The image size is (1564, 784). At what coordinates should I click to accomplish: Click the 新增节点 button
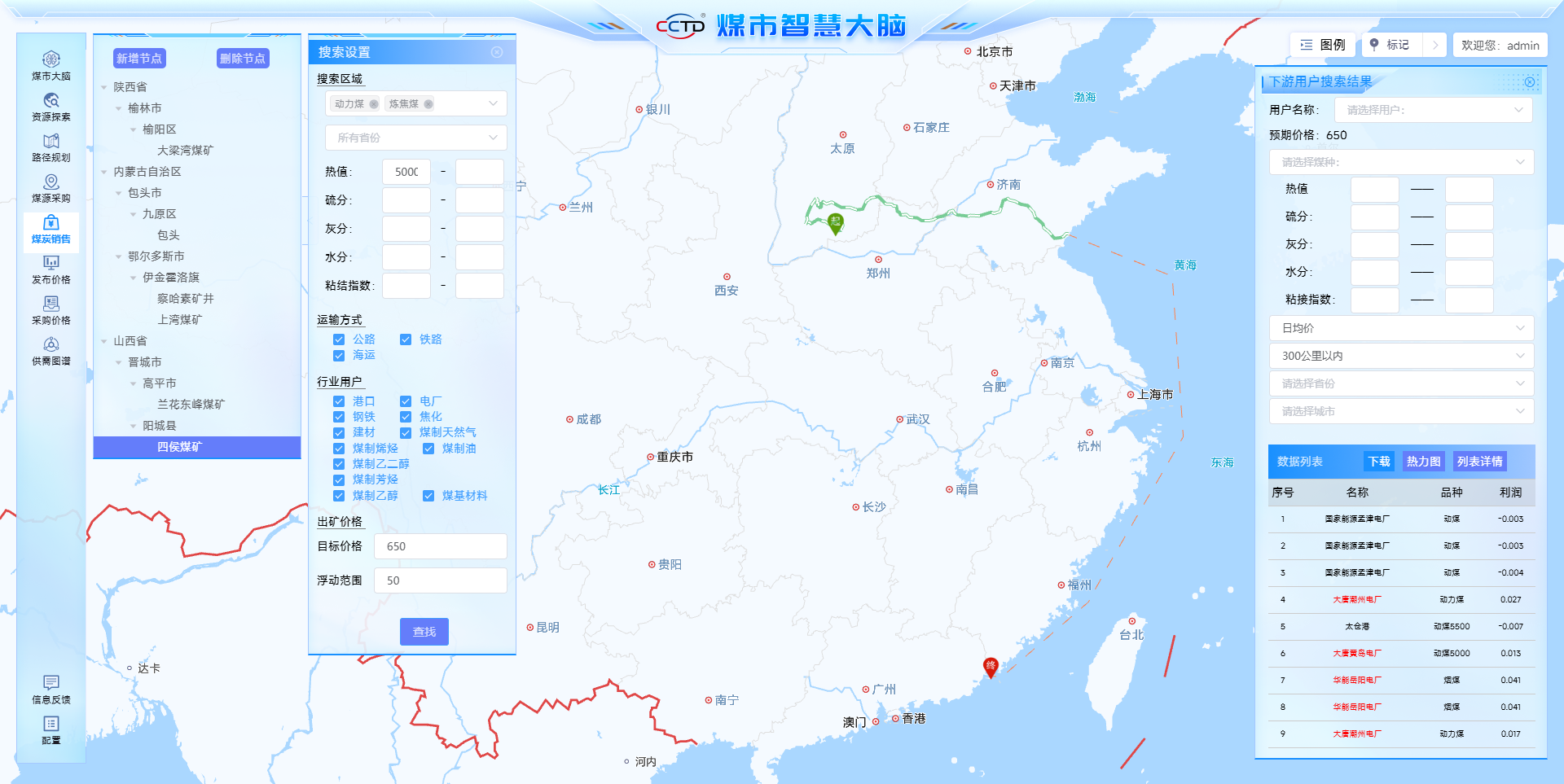click(139, 59)
